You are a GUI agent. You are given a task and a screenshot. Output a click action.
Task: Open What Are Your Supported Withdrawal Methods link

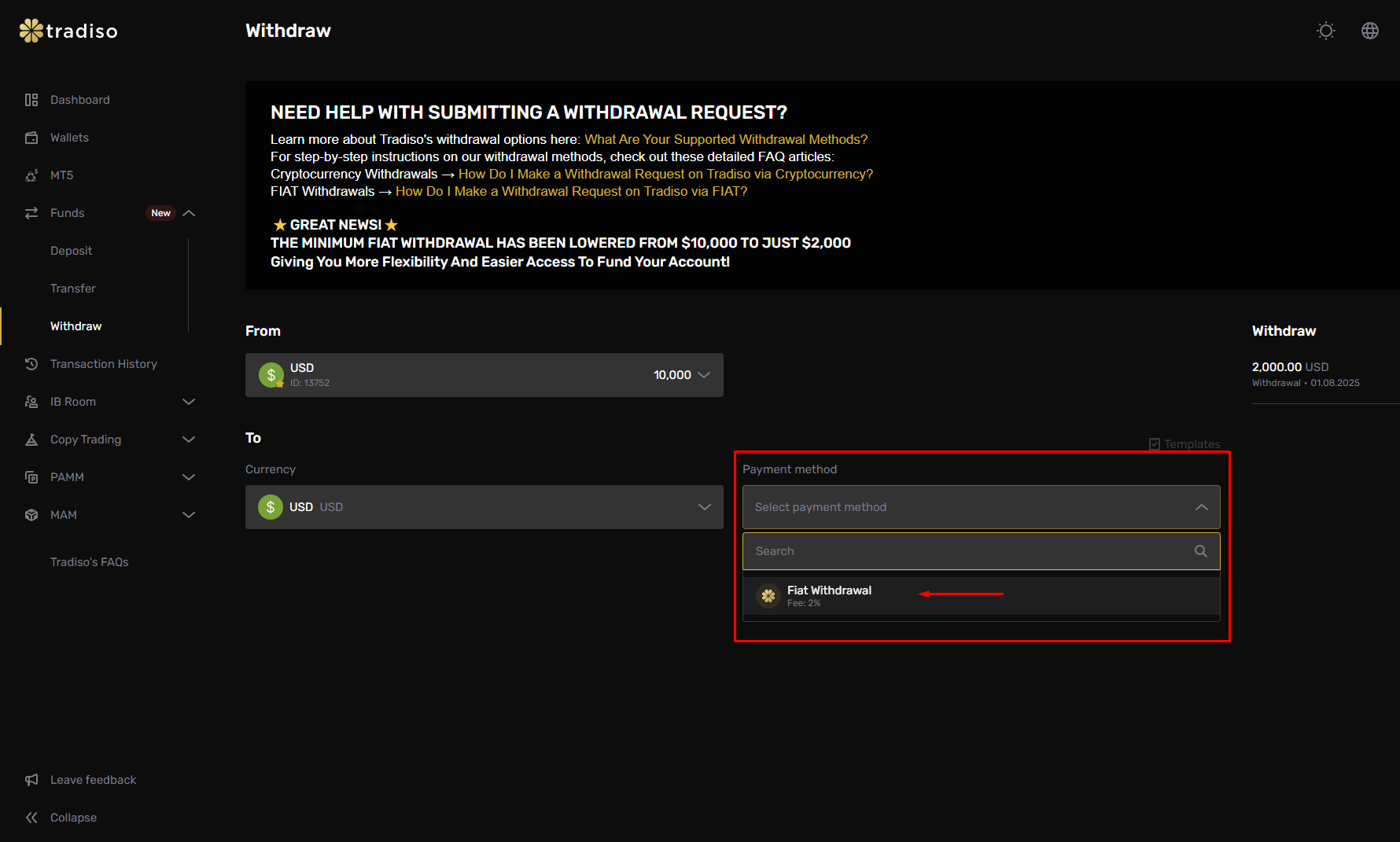[x=726, y=139]
